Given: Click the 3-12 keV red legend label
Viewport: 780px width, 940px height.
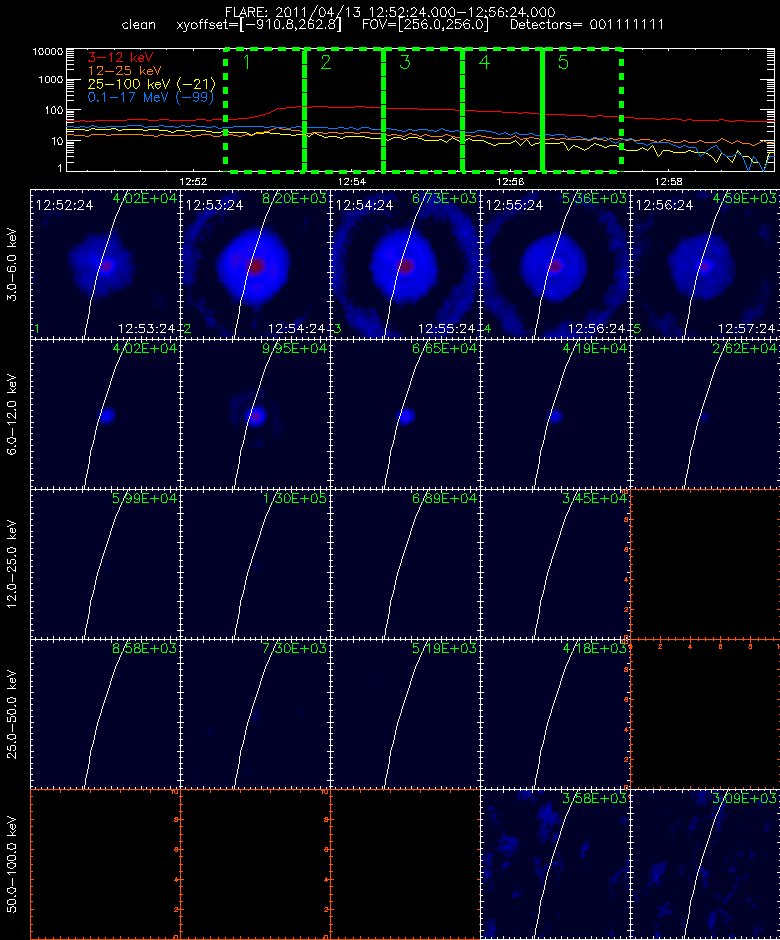Looking at the screenshot, I should (x=121, y=58).
